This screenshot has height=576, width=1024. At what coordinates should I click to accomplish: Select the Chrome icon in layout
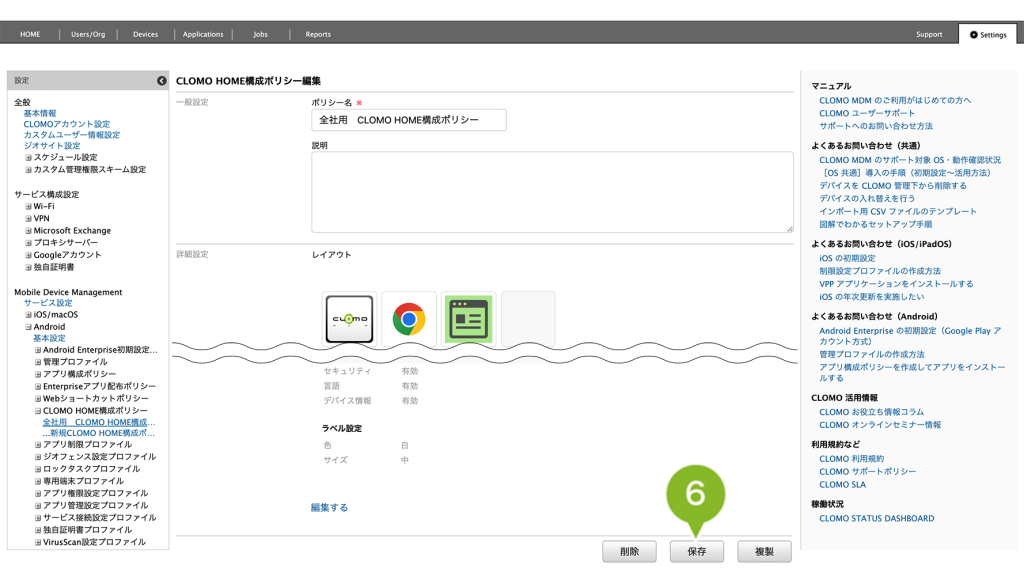coord(408,319)
